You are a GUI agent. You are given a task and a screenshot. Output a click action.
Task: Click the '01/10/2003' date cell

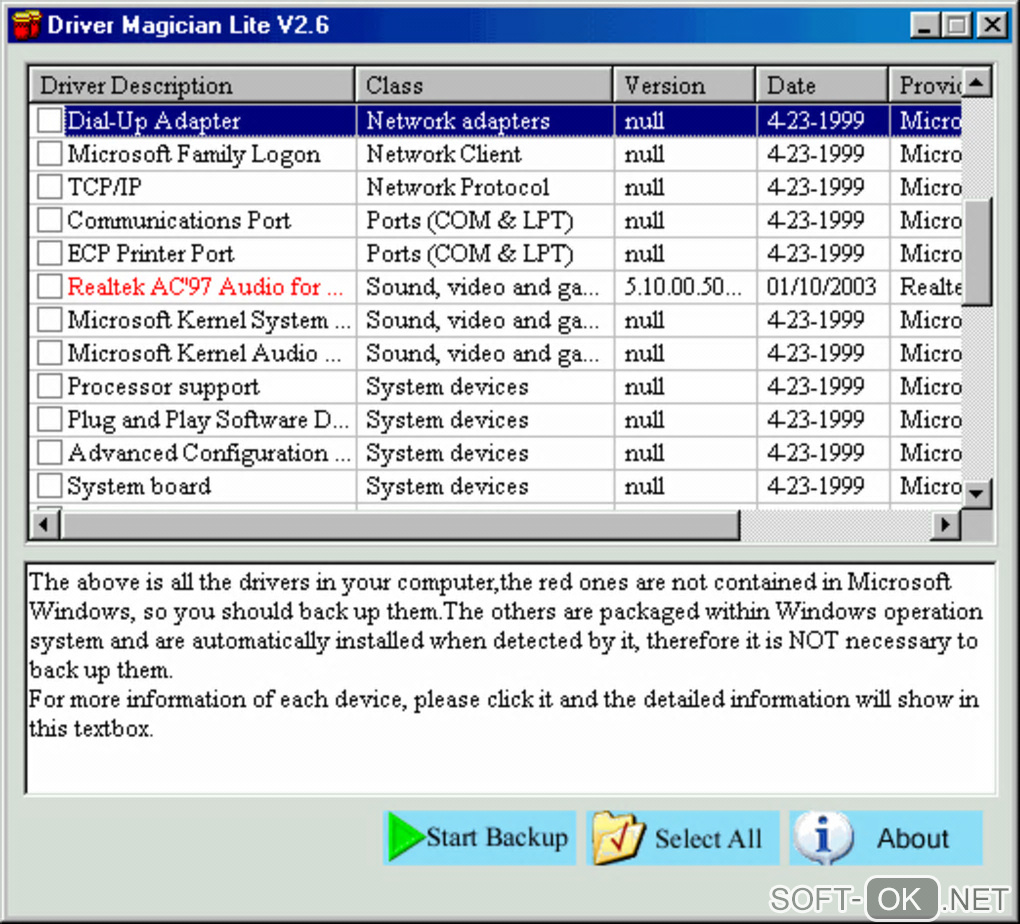821,286
